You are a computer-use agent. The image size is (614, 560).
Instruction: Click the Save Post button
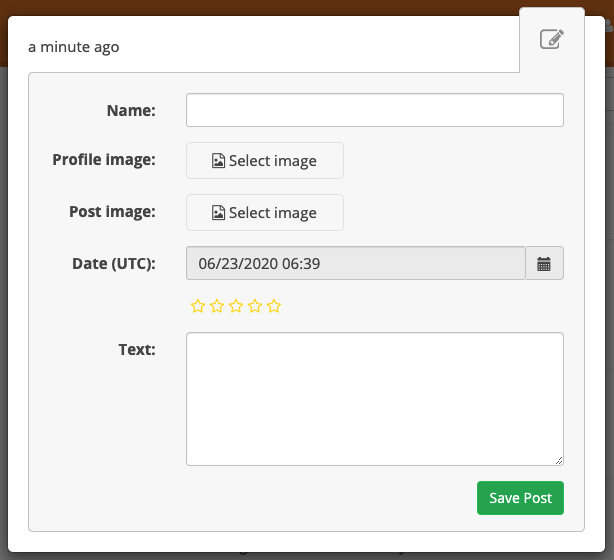point(520,498)
